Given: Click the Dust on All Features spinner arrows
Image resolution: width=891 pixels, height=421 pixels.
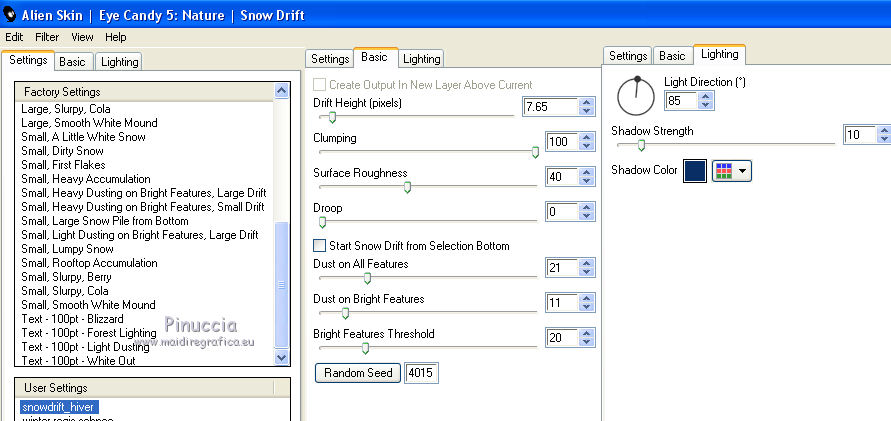Looking at the screenshot, I should click(x=587, y=268).
